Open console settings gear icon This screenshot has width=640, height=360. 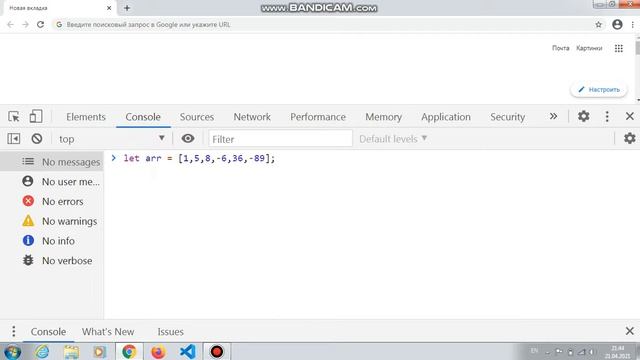coord(630,138)
